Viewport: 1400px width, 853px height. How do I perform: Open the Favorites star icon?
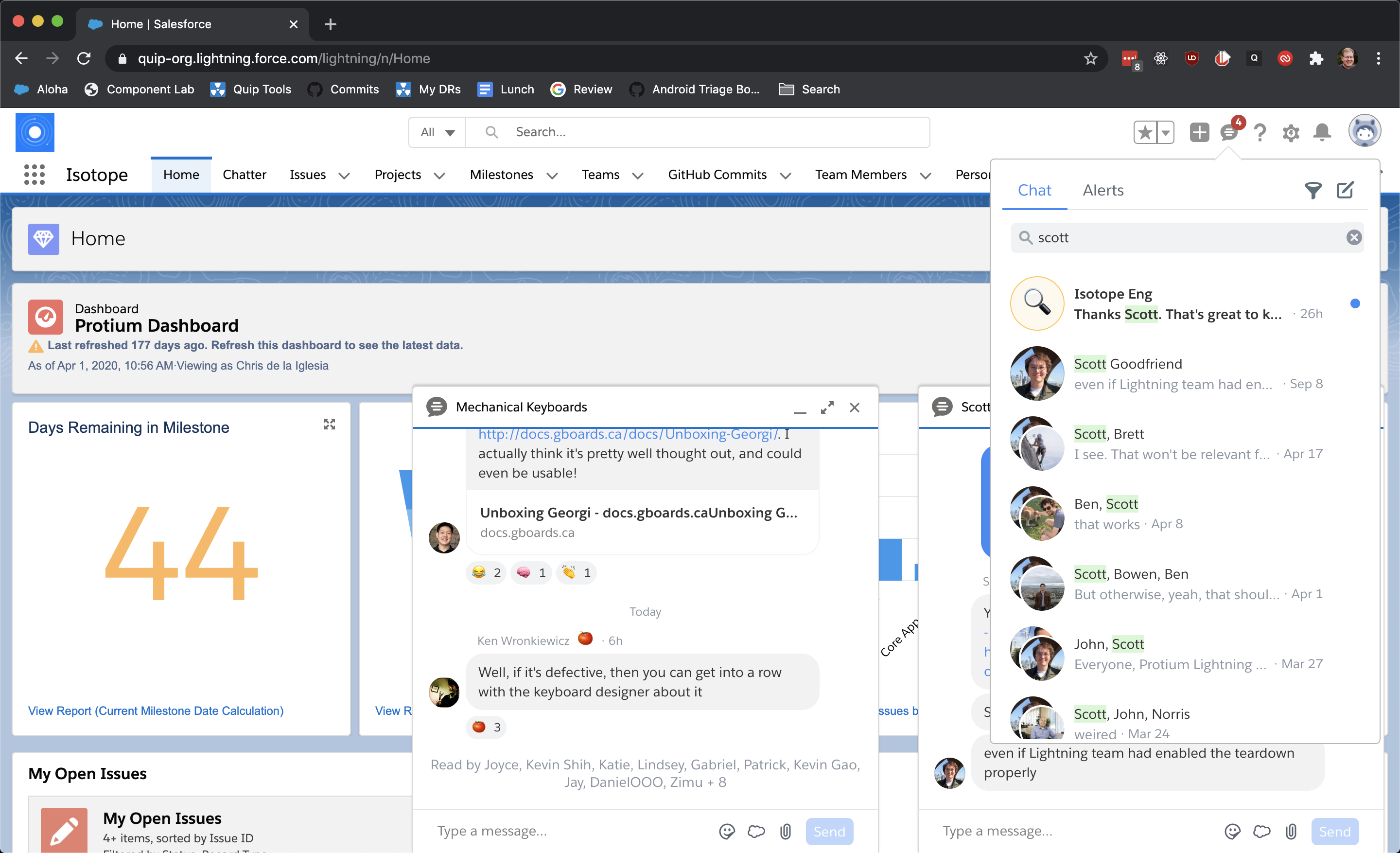[1144, 132]
